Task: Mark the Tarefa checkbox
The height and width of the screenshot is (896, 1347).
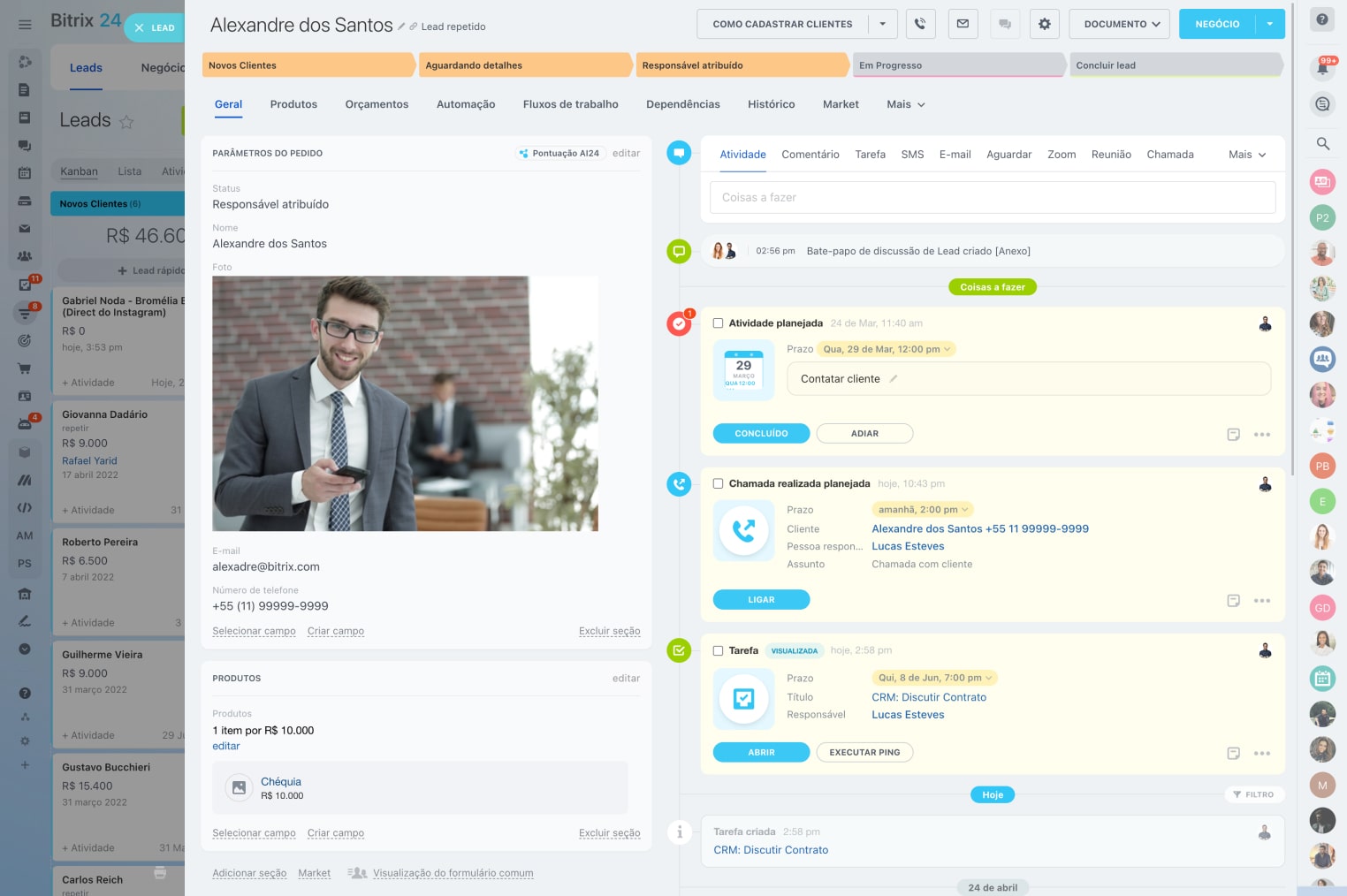Action: 718,650
